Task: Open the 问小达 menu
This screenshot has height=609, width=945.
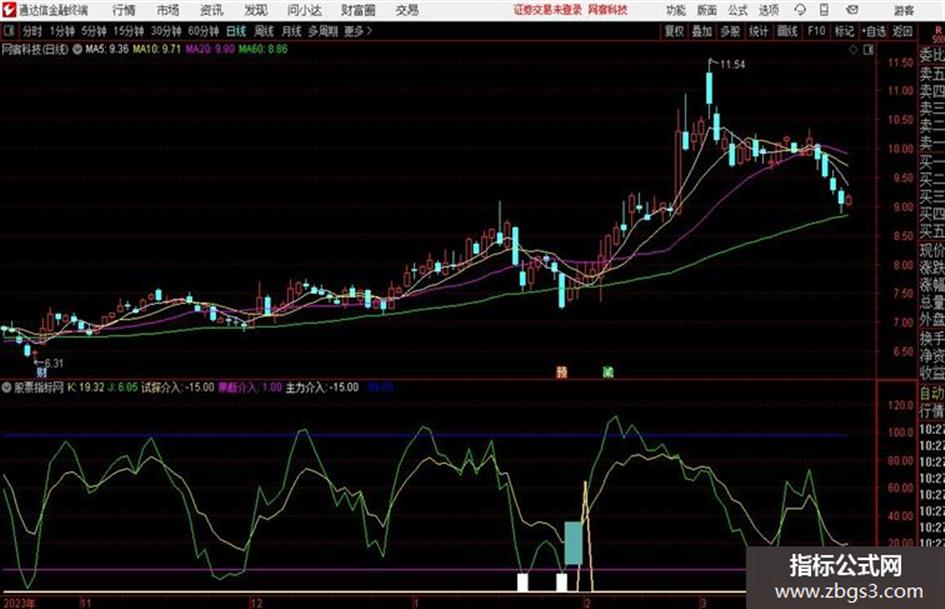Action: [x=304, y=10]
